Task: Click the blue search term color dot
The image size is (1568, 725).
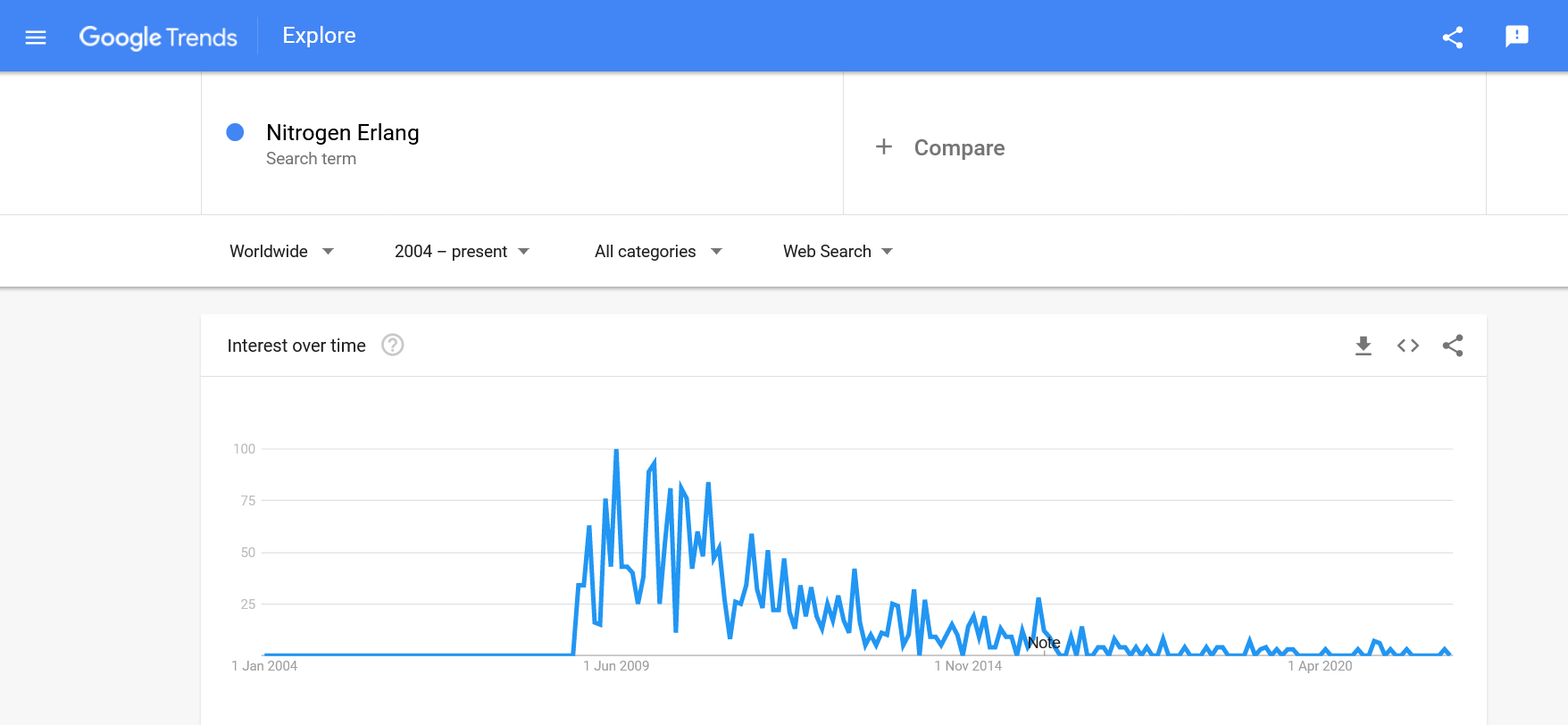Action: [236, 132]
